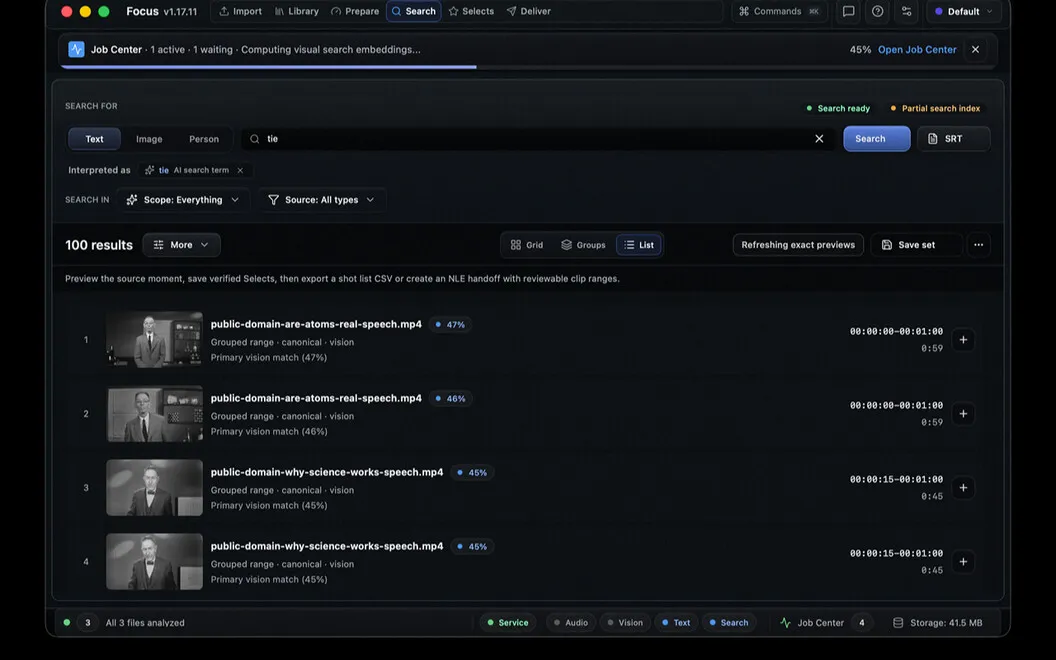Add result 1 to selects with plus
1056x660 pixels.
click(963, 340)
